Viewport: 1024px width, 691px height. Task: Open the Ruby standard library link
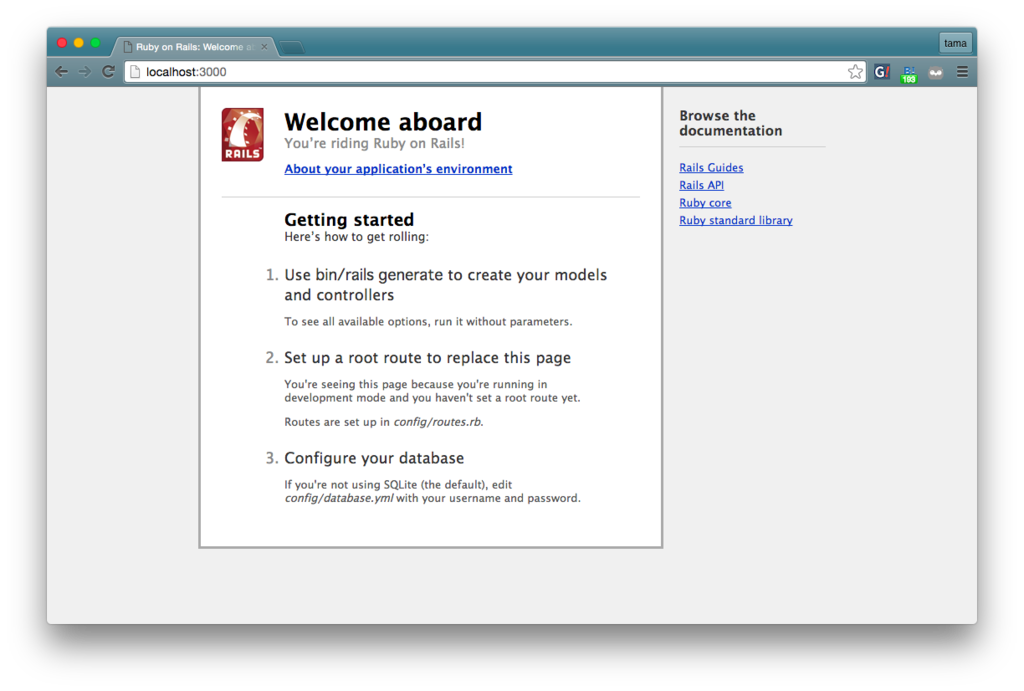coord(736,221)
